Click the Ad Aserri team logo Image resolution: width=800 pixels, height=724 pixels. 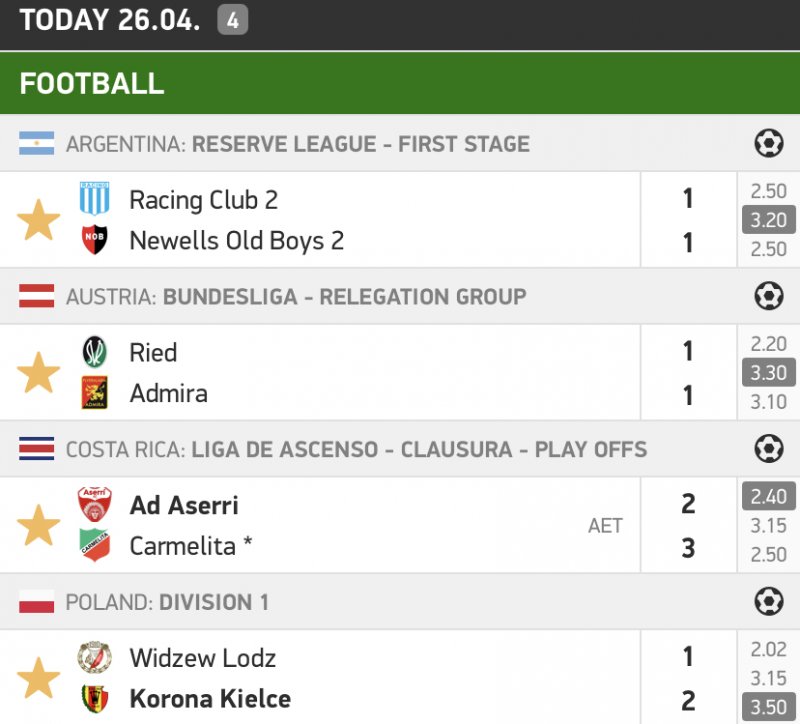click(x=95, y=504)
